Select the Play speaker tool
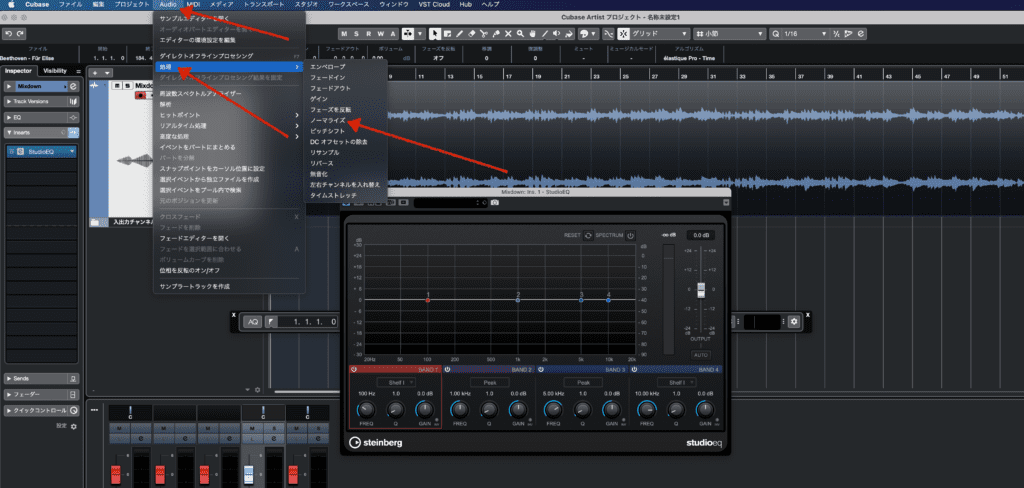Image resolution: width=1024 pixels, height=488 pixels. (556, 33)
